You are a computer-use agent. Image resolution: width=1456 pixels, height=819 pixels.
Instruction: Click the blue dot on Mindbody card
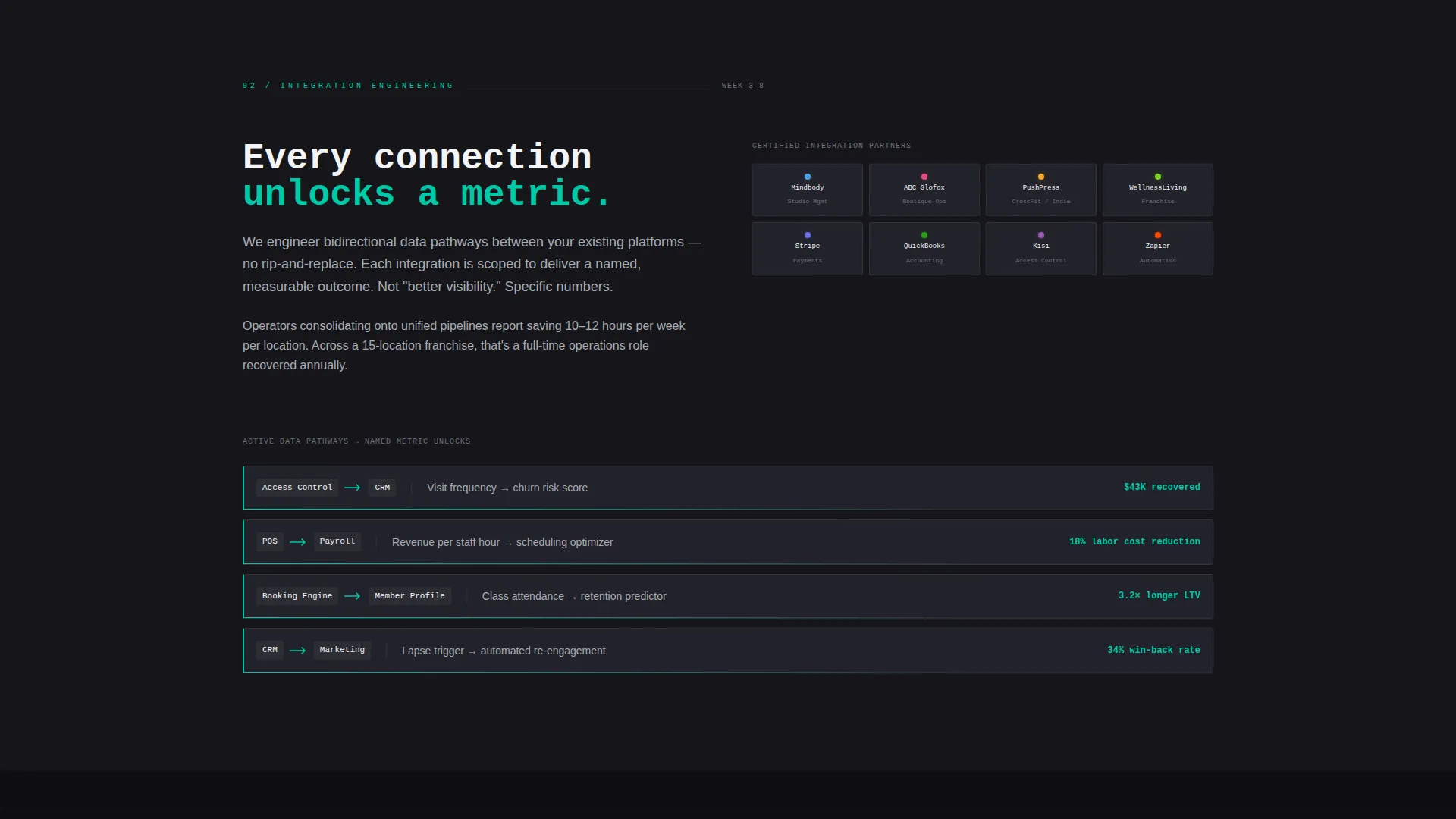pos(807,177)
